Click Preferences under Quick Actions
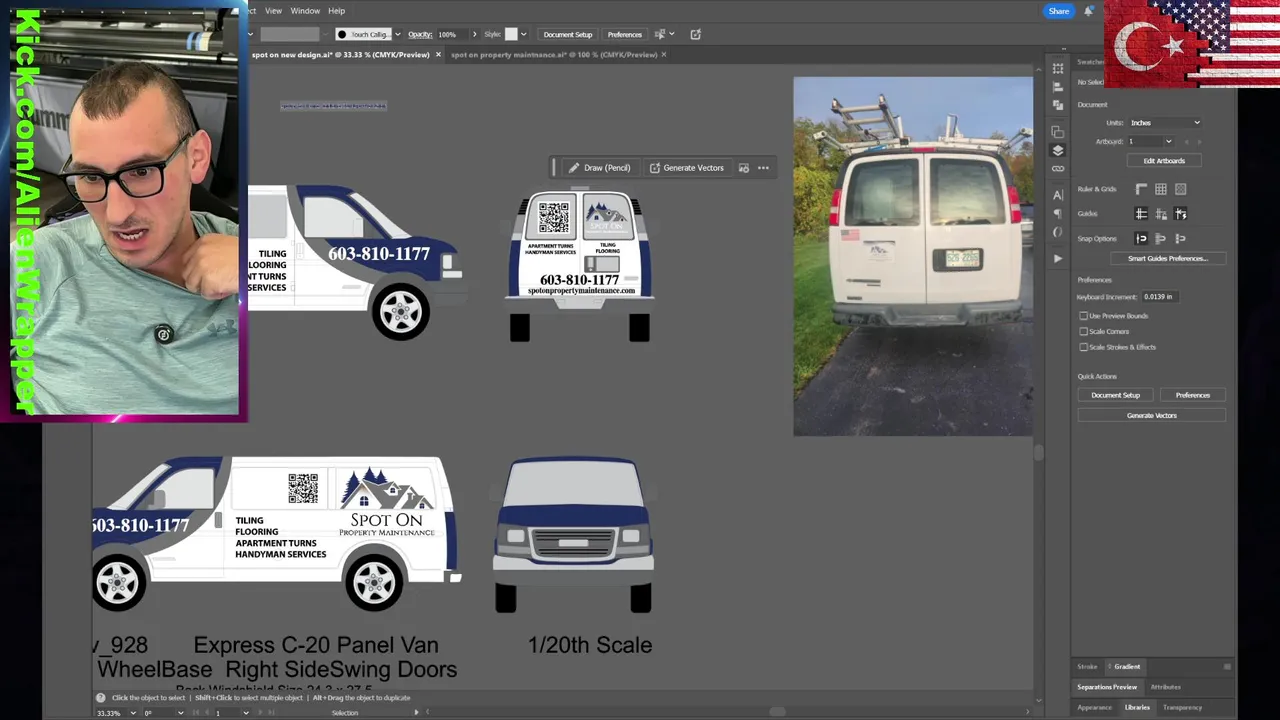Viewport: 1280px width, 720px height. 1193,395
